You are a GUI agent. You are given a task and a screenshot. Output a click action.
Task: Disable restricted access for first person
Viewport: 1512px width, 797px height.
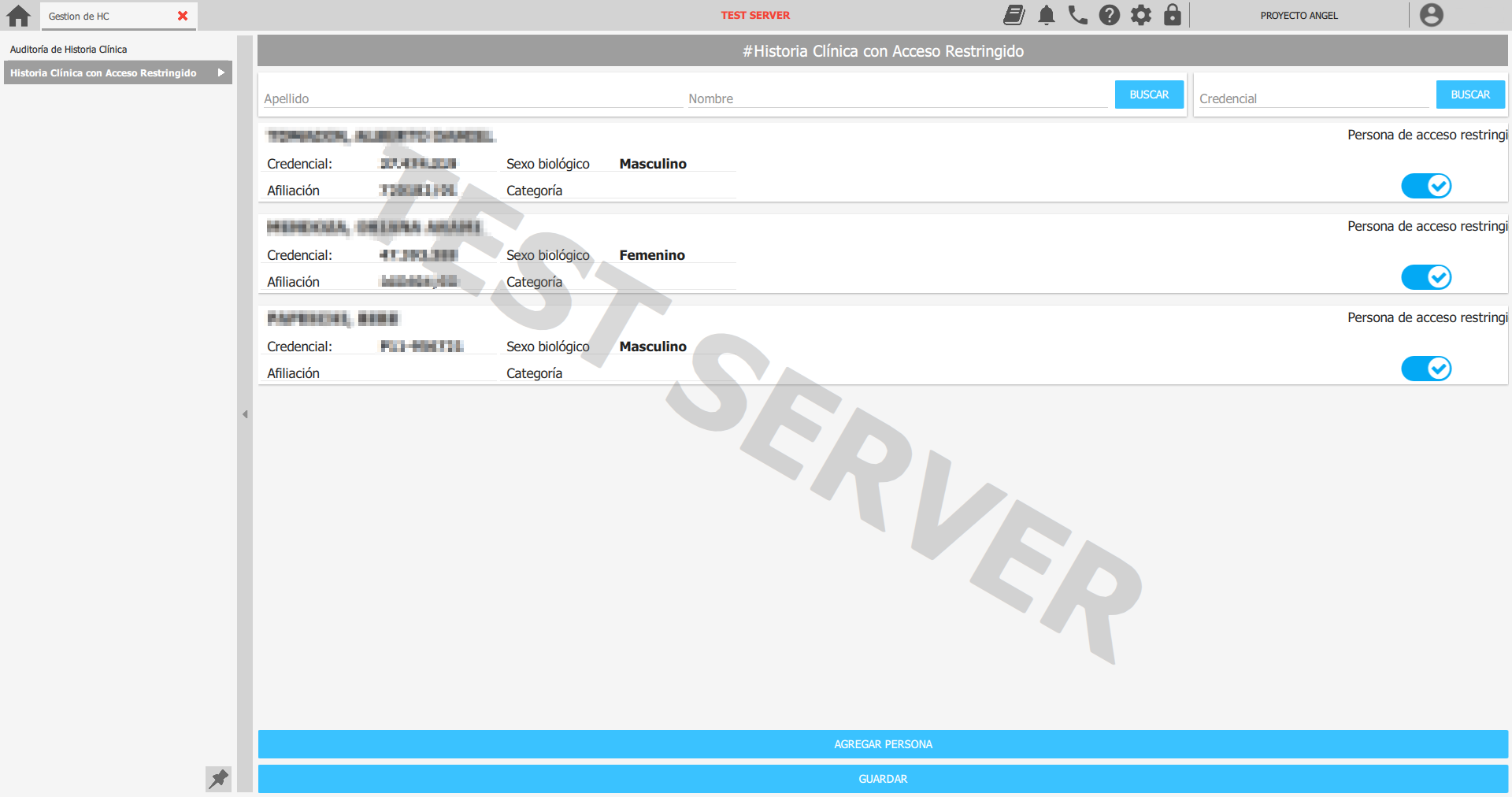click(x=1425, y=186)
